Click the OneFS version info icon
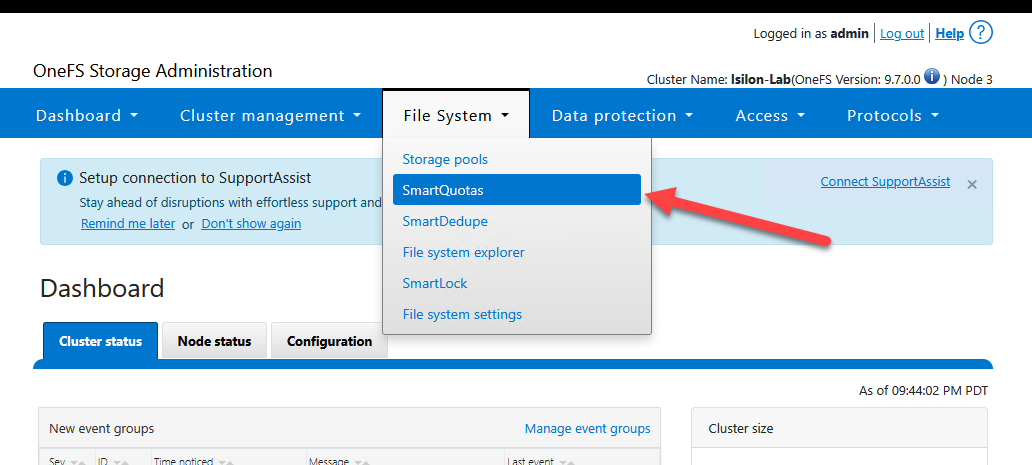This screenshot has height=465, width=1032. click(931, 77)
